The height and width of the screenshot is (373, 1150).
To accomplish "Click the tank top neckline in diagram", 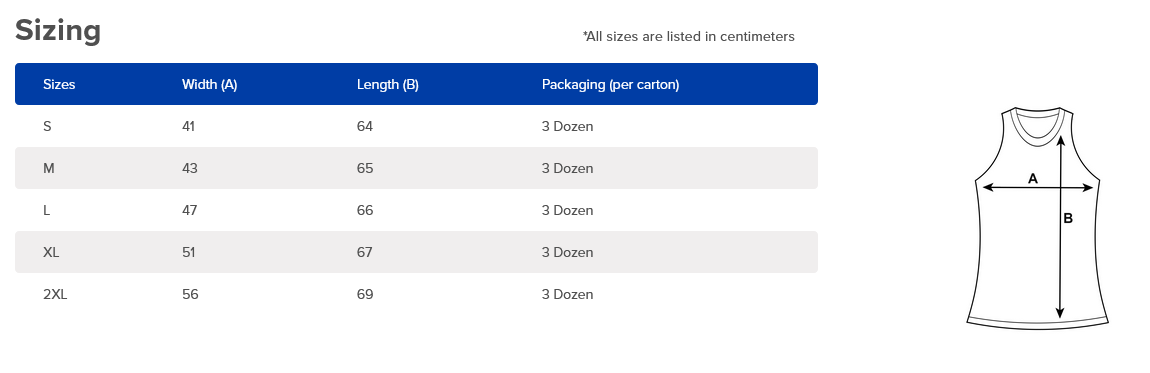I will pos(1038,123).
